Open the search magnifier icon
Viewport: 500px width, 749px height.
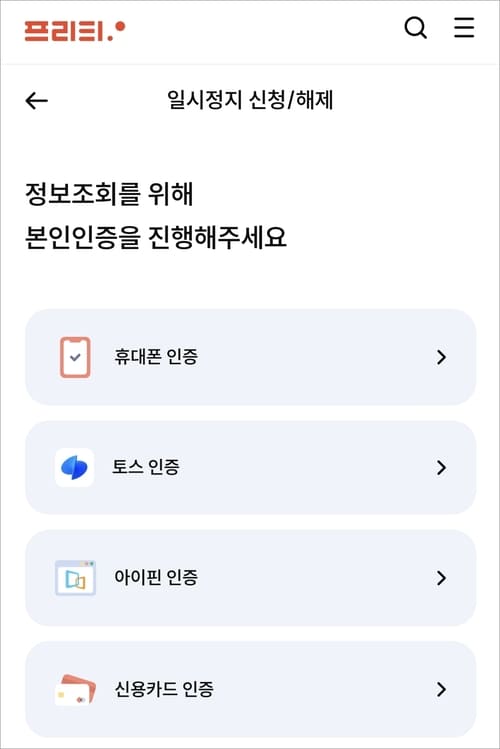(x=415, y=28)
